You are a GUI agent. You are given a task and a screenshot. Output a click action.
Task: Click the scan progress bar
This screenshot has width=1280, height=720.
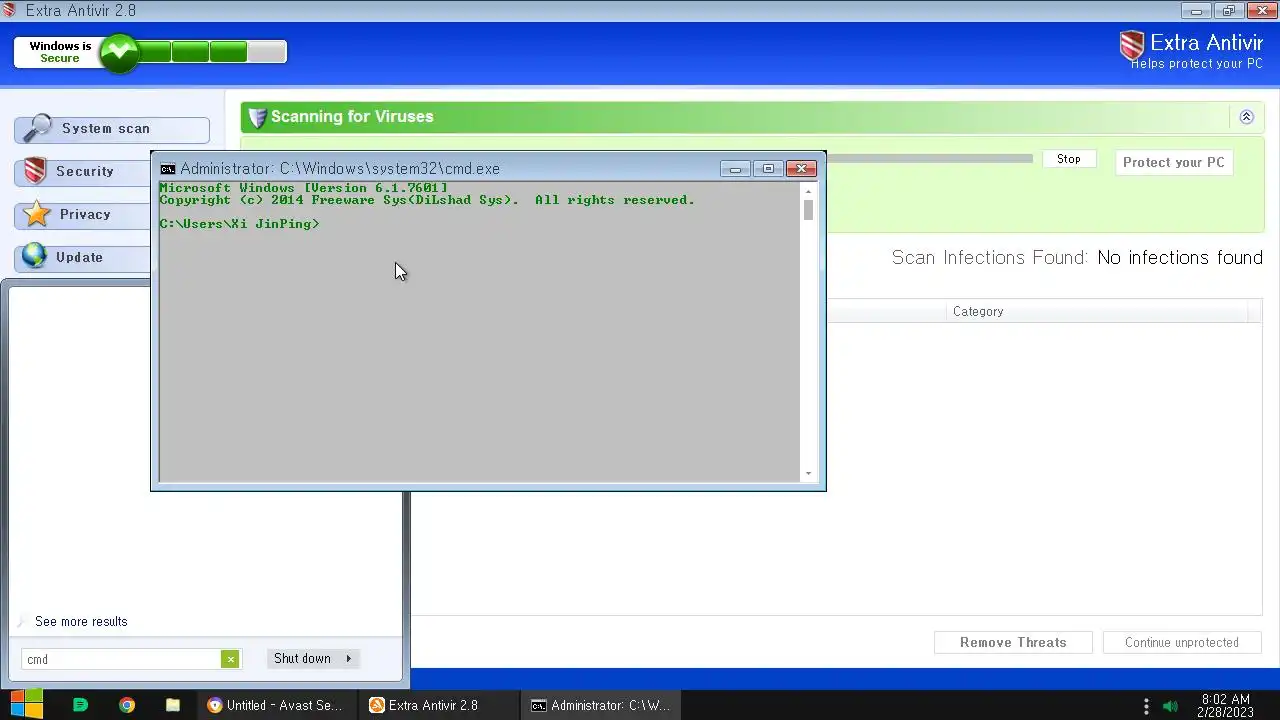pyautogui.click(x=929, y=158)
